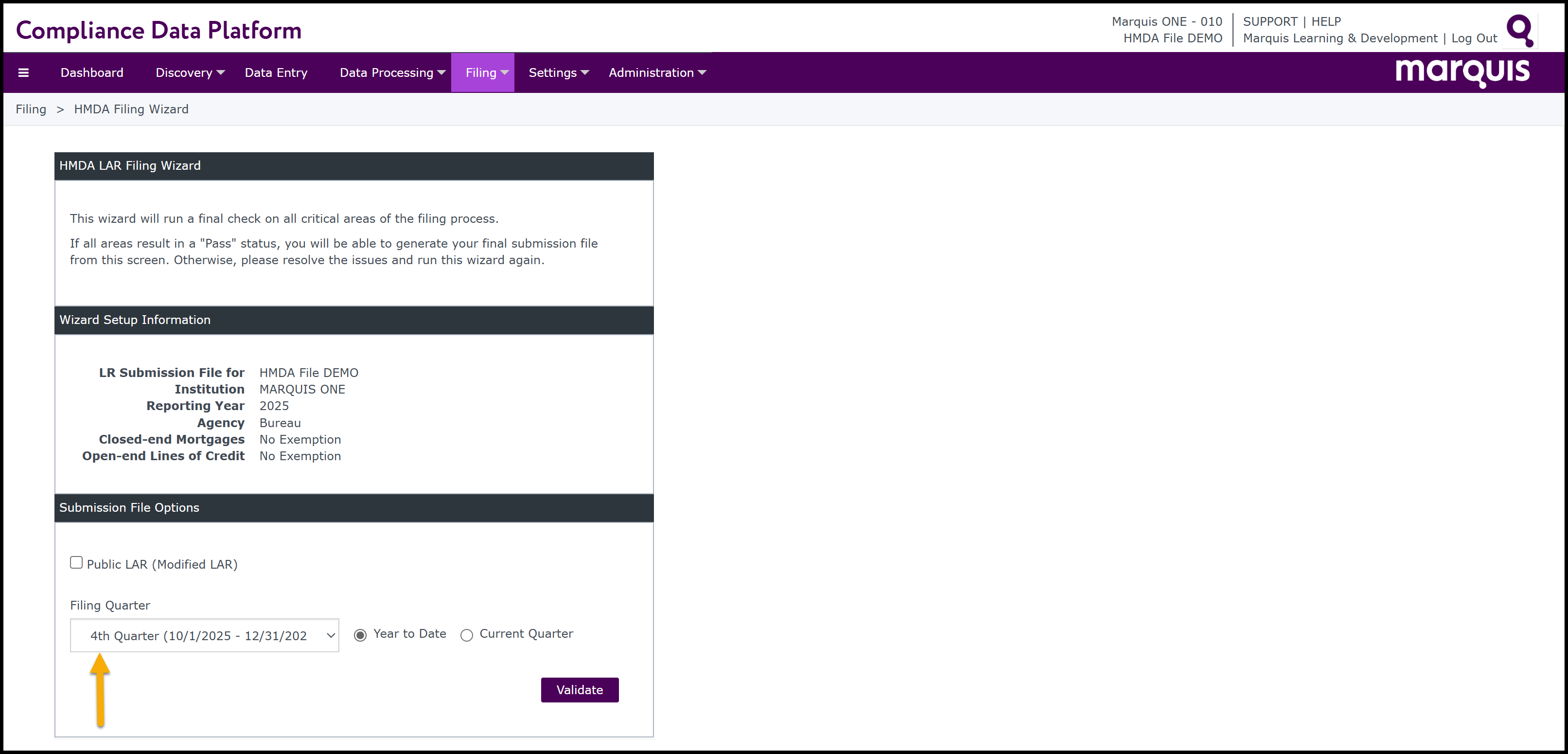Click the HELP link
This screenshot has height=754, width=1568.
(x=1326, y=21)
